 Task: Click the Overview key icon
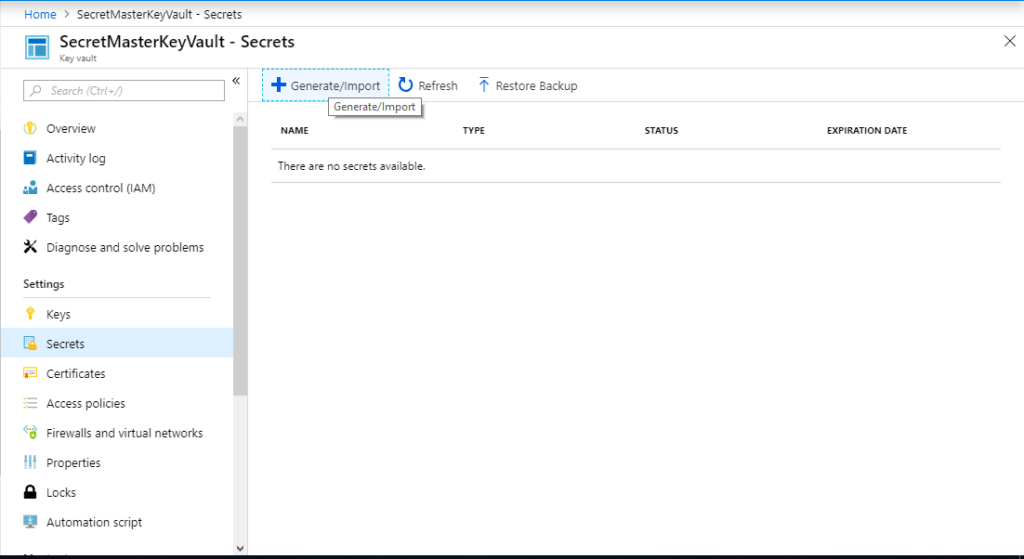(30, 128)
